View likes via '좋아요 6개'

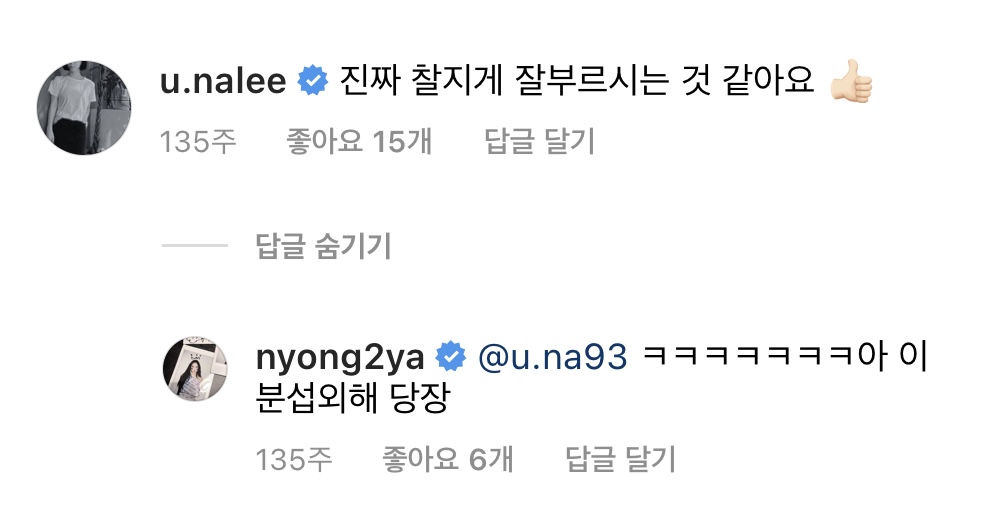[448, 460]
